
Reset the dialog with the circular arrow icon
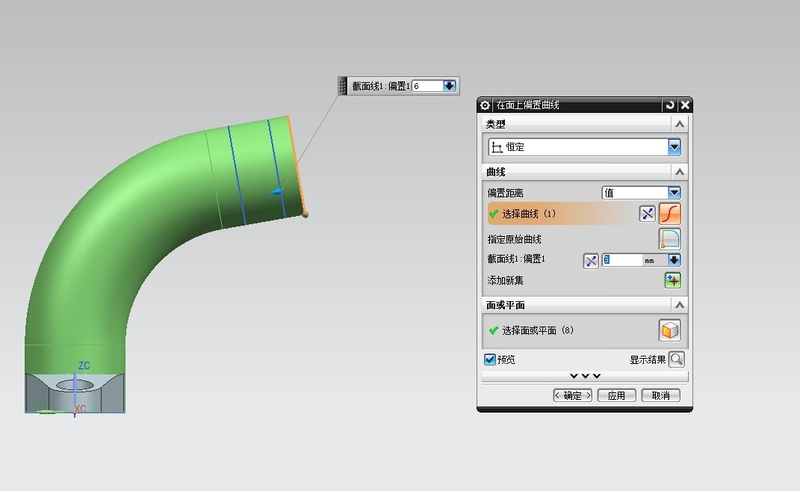click(670, 105)
